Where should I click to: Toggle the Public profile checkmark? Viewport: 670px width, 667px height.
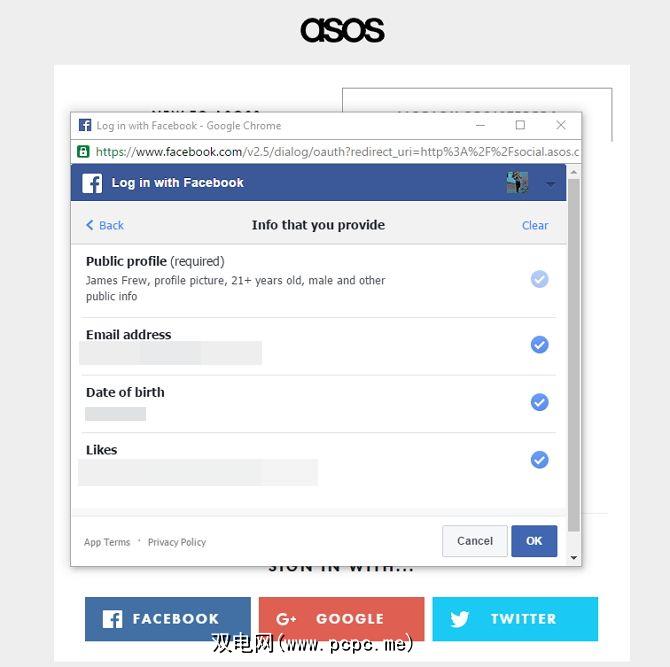pos(539,279)
